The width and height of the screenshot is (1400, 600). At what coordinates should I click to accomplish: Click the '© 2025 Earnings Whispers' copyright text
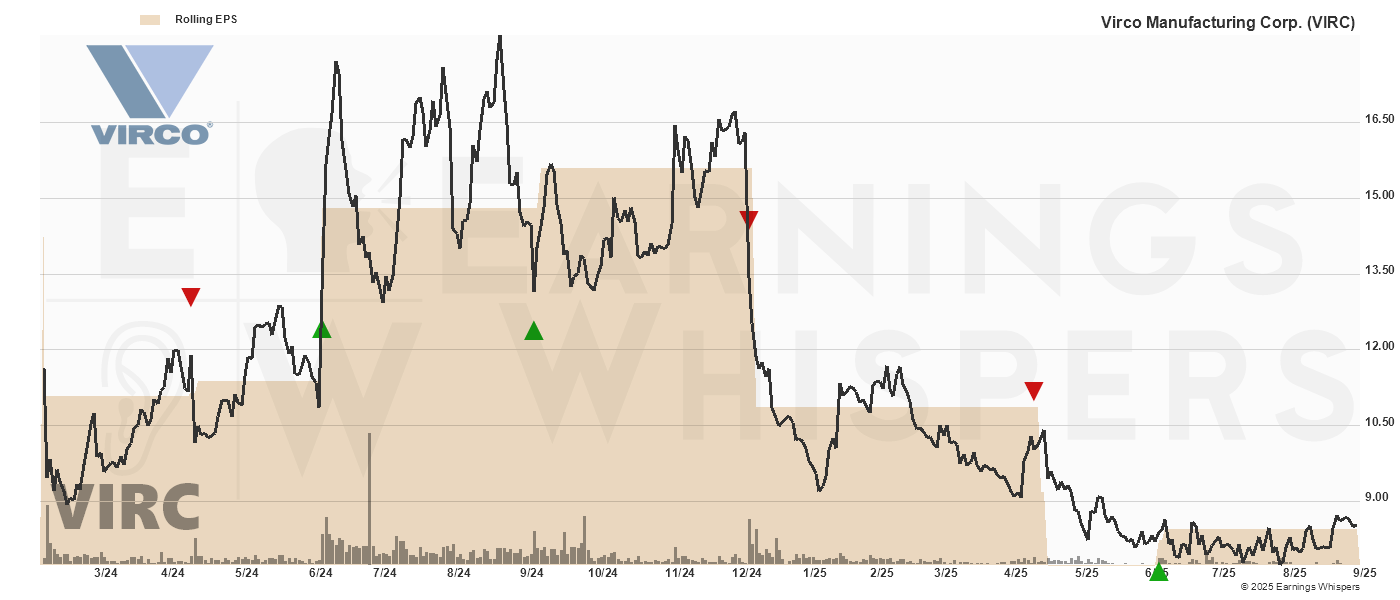click(1300, 587)
